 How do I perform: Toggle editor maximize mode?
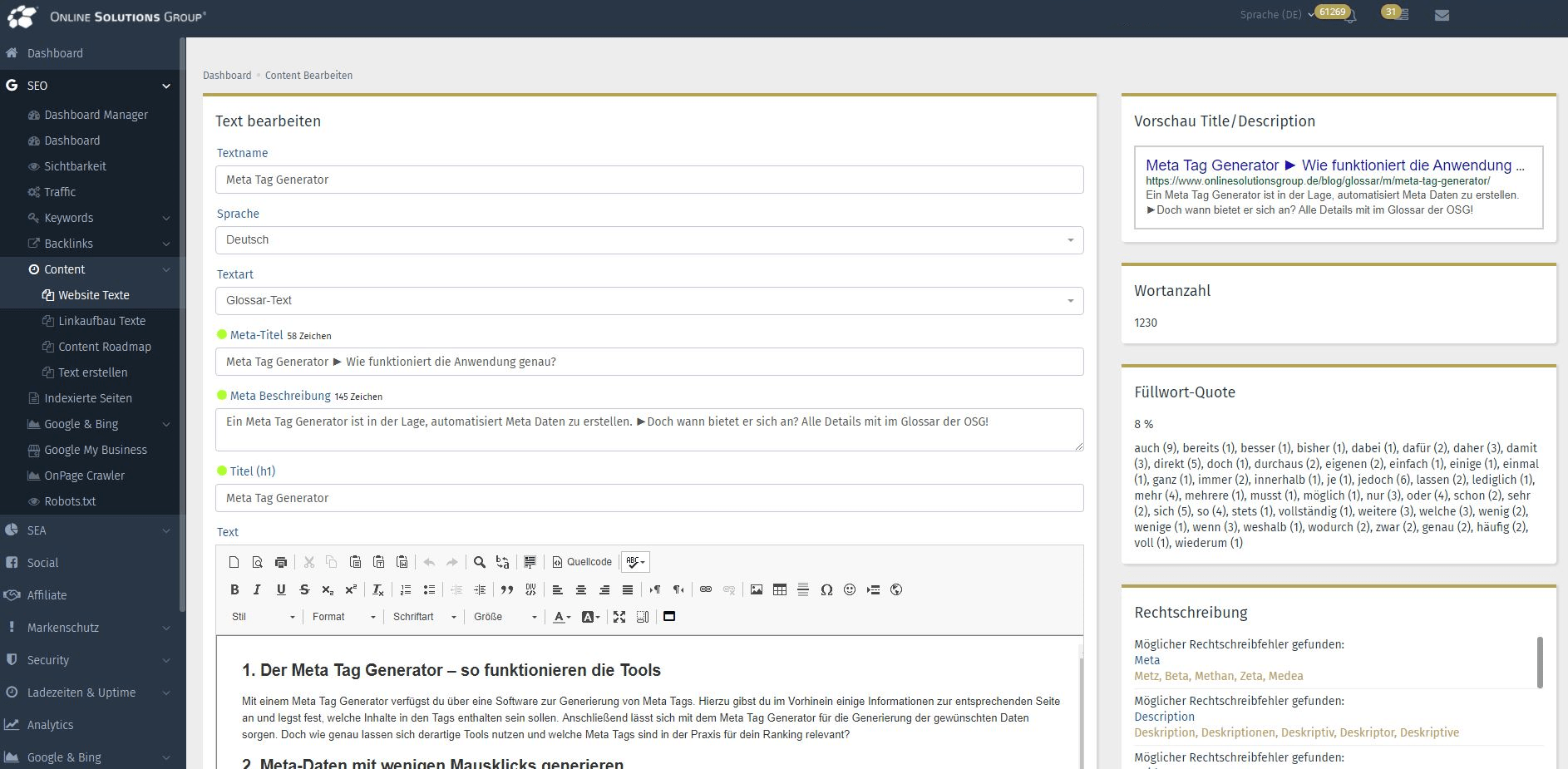(x=619, y=617)
